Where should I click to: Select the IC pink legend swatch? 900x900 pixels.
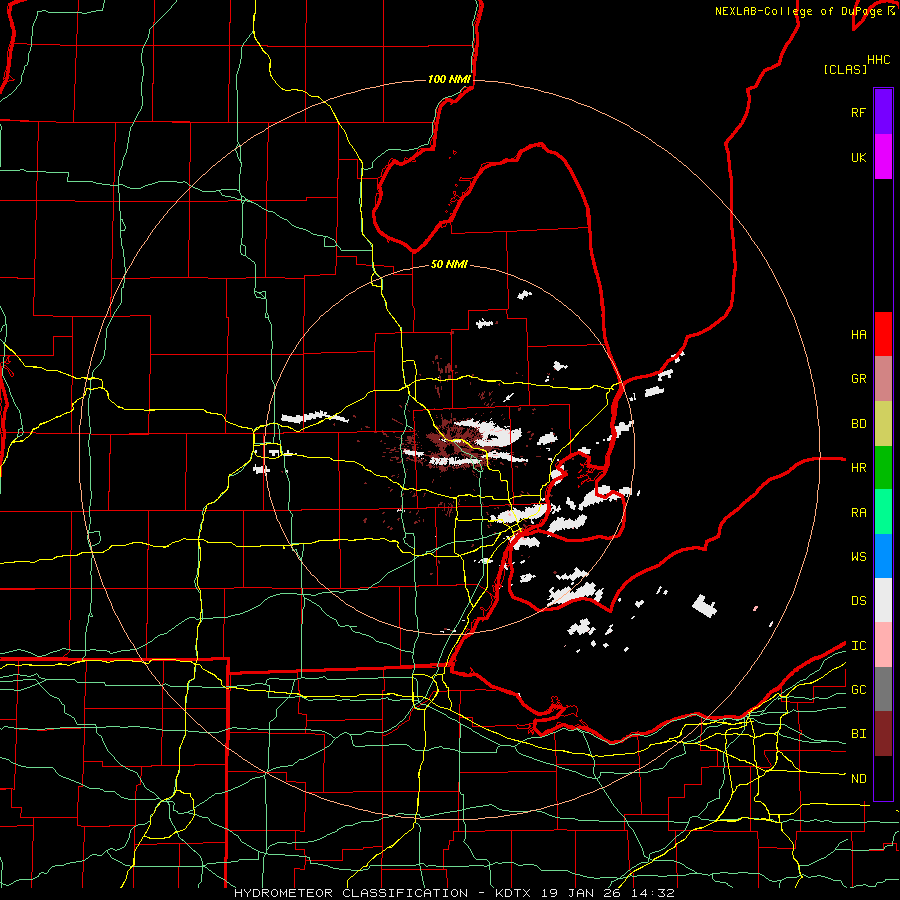pyautogui.click(x=883, y=645)
